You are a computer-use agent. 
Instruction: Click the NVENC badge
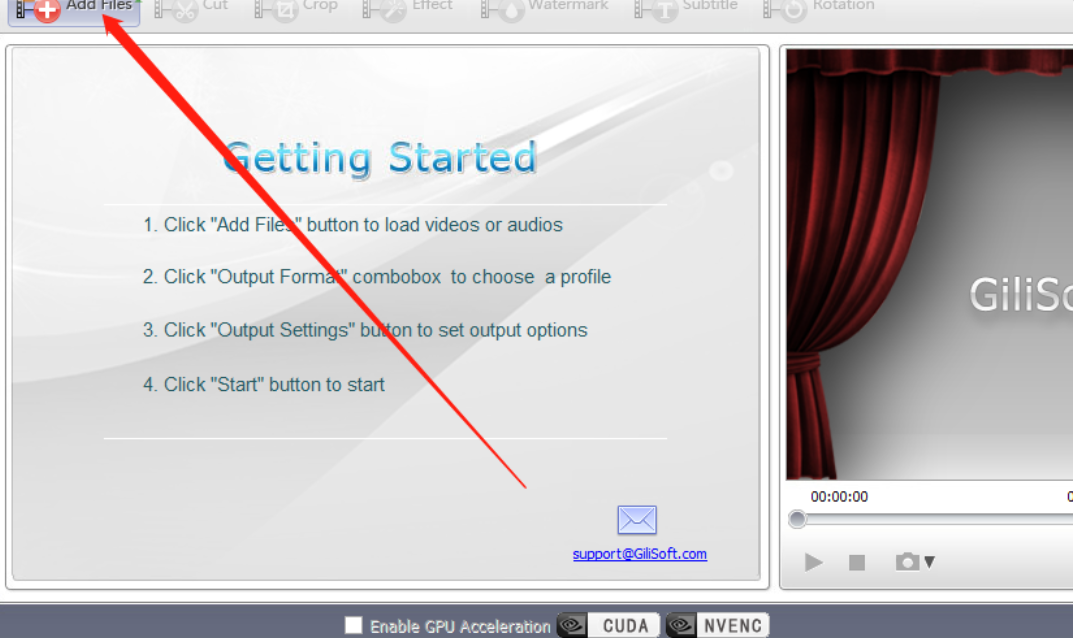tap(717, 625)
